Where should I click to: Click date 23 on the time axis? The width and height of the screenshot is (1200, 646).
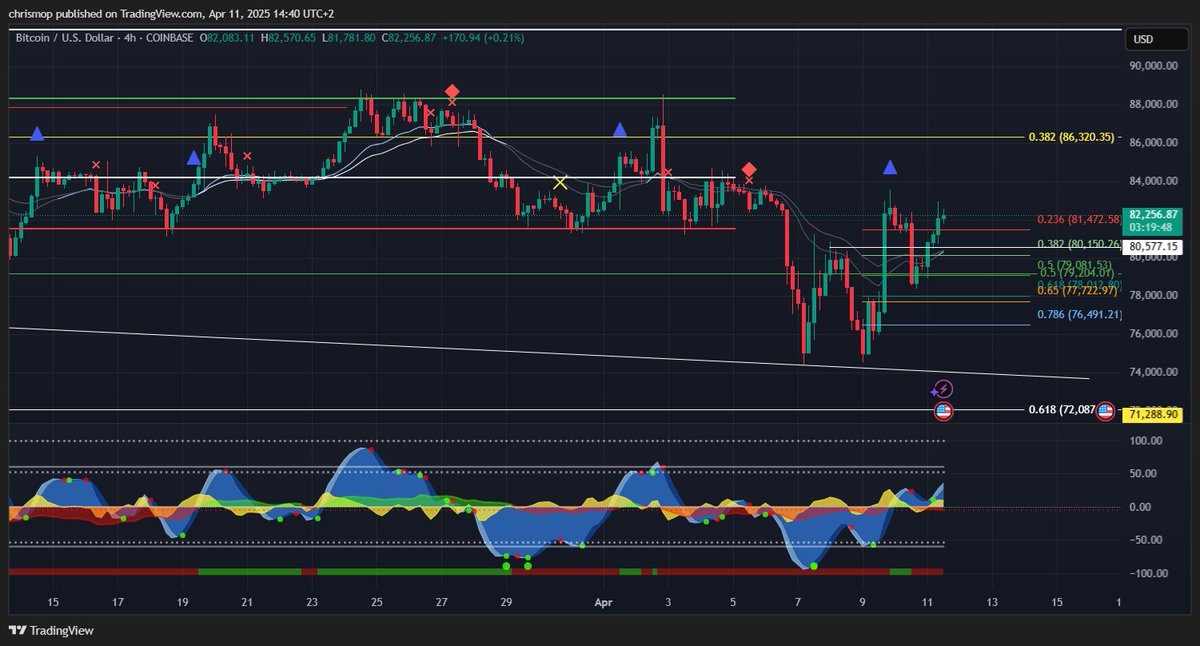[312, 603]
